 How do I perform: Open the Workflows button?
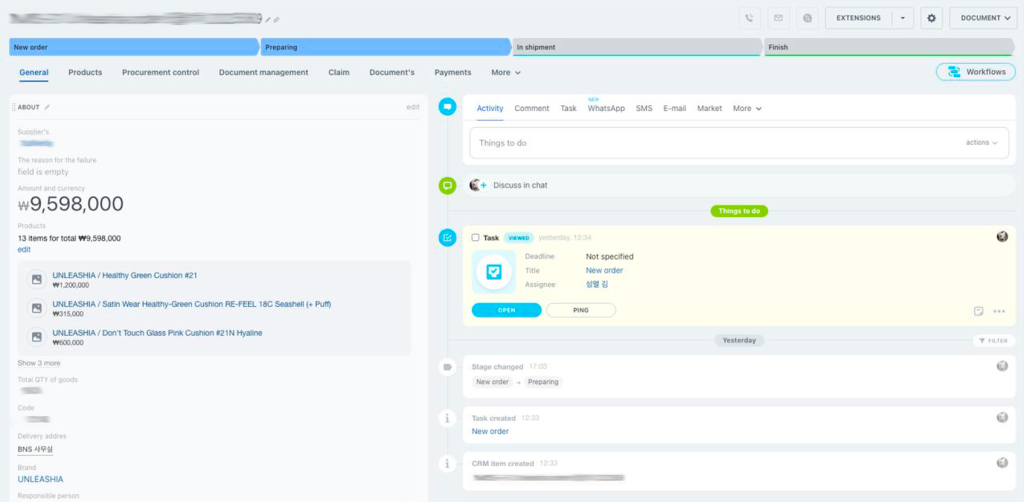(976, 72)
